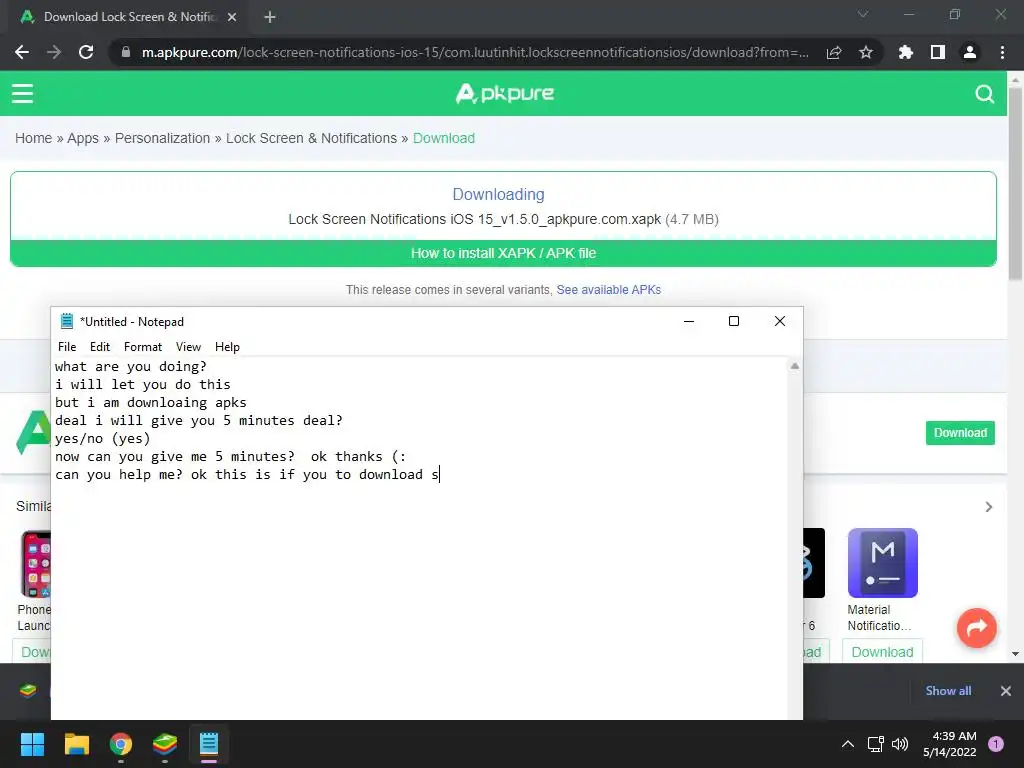Reload the APKPure page
This screenshot has height=768, width=1024.
pyautogui.click(x=86, y=52)
